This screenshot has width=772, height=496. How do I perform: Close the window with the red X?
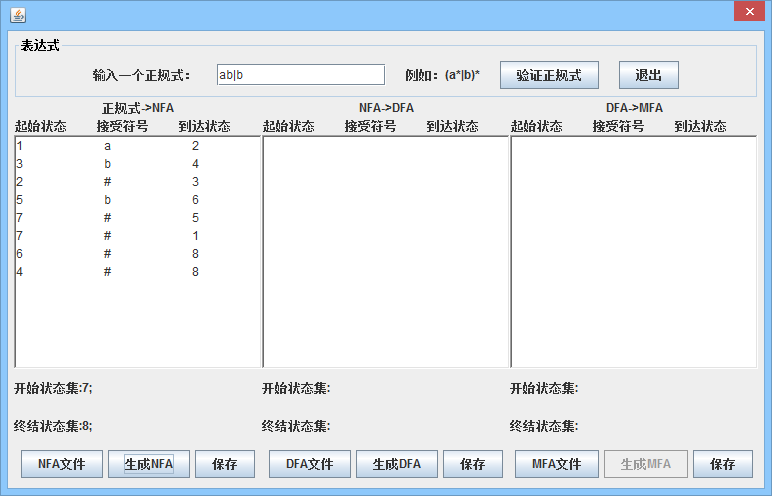pos(749,11)
